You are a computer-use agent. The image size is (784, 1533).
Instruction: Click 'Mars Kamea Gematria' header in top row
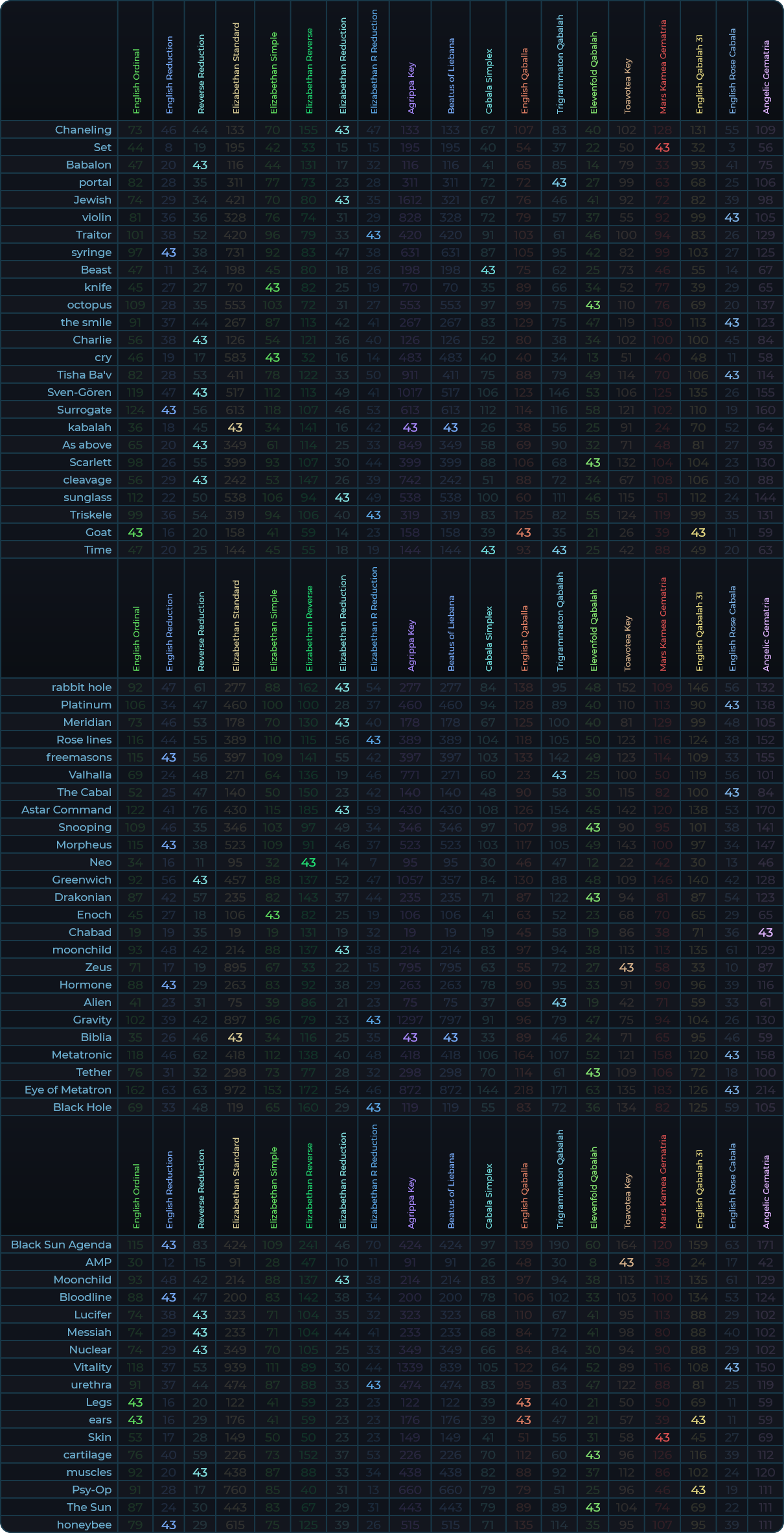tap(663, 67)
